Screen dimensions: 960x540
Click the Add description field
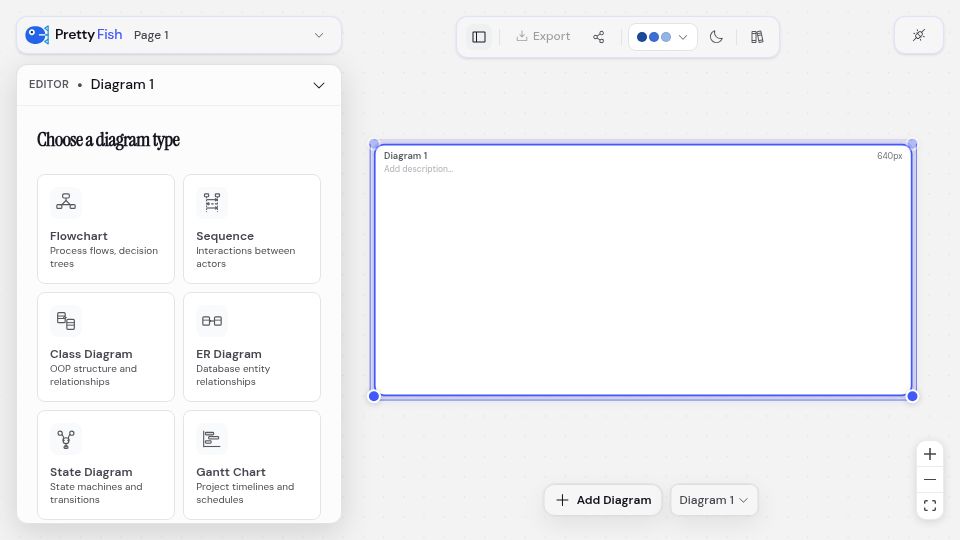(418, 169)
